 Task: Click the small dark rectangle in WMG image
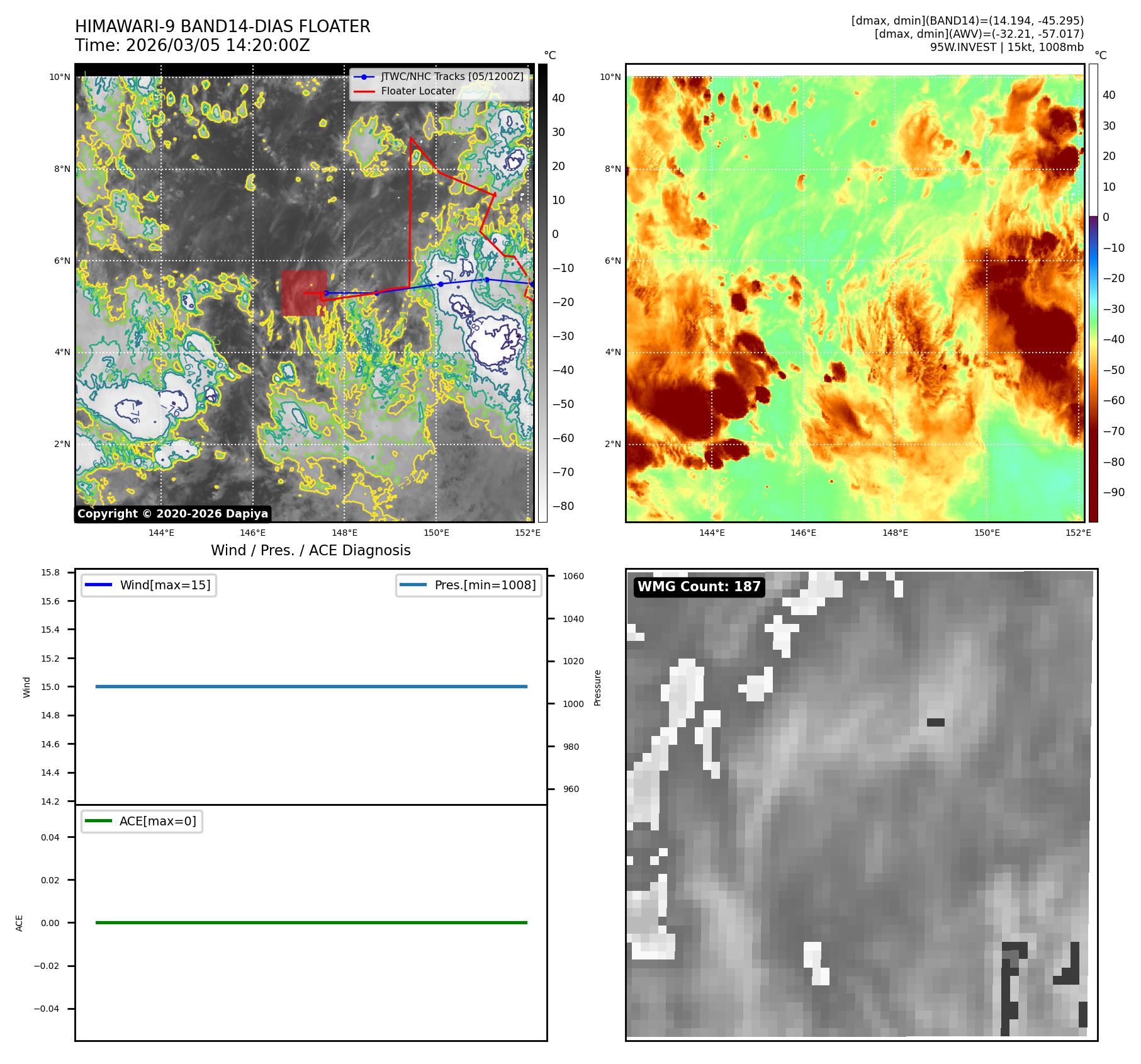[x=935, y=722]
